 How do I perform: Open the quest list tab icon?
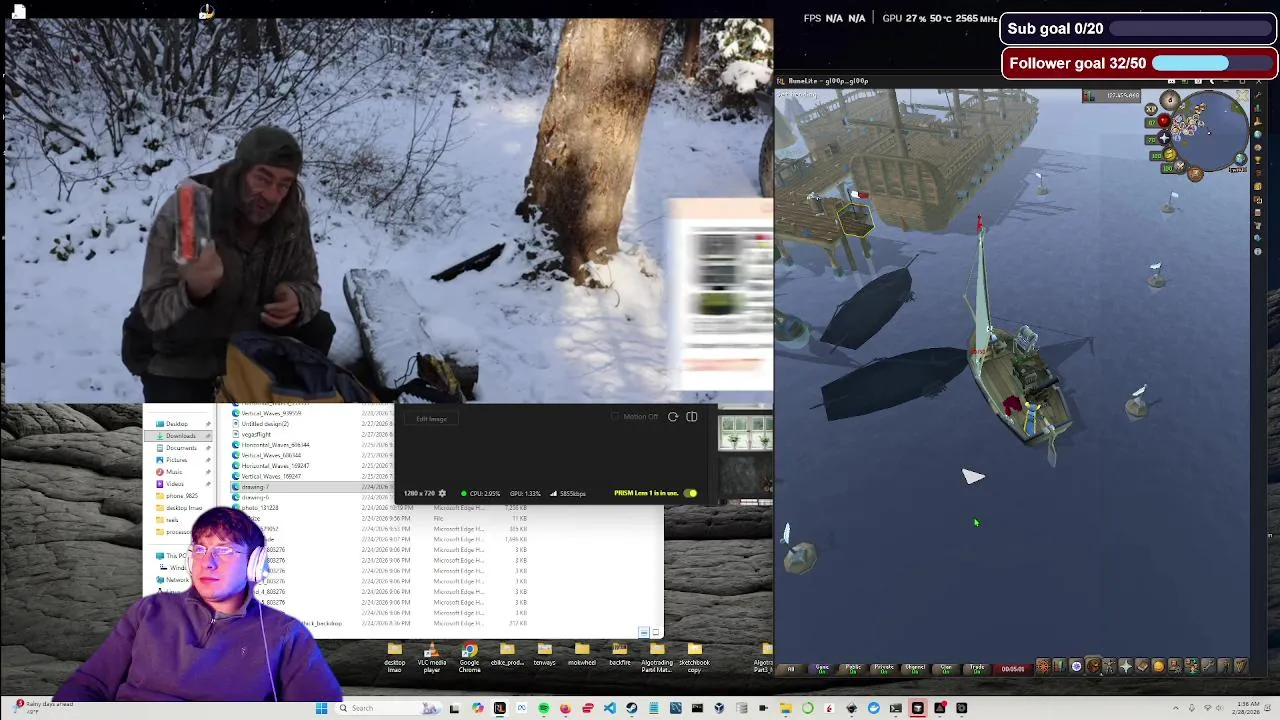point(1076,666)
